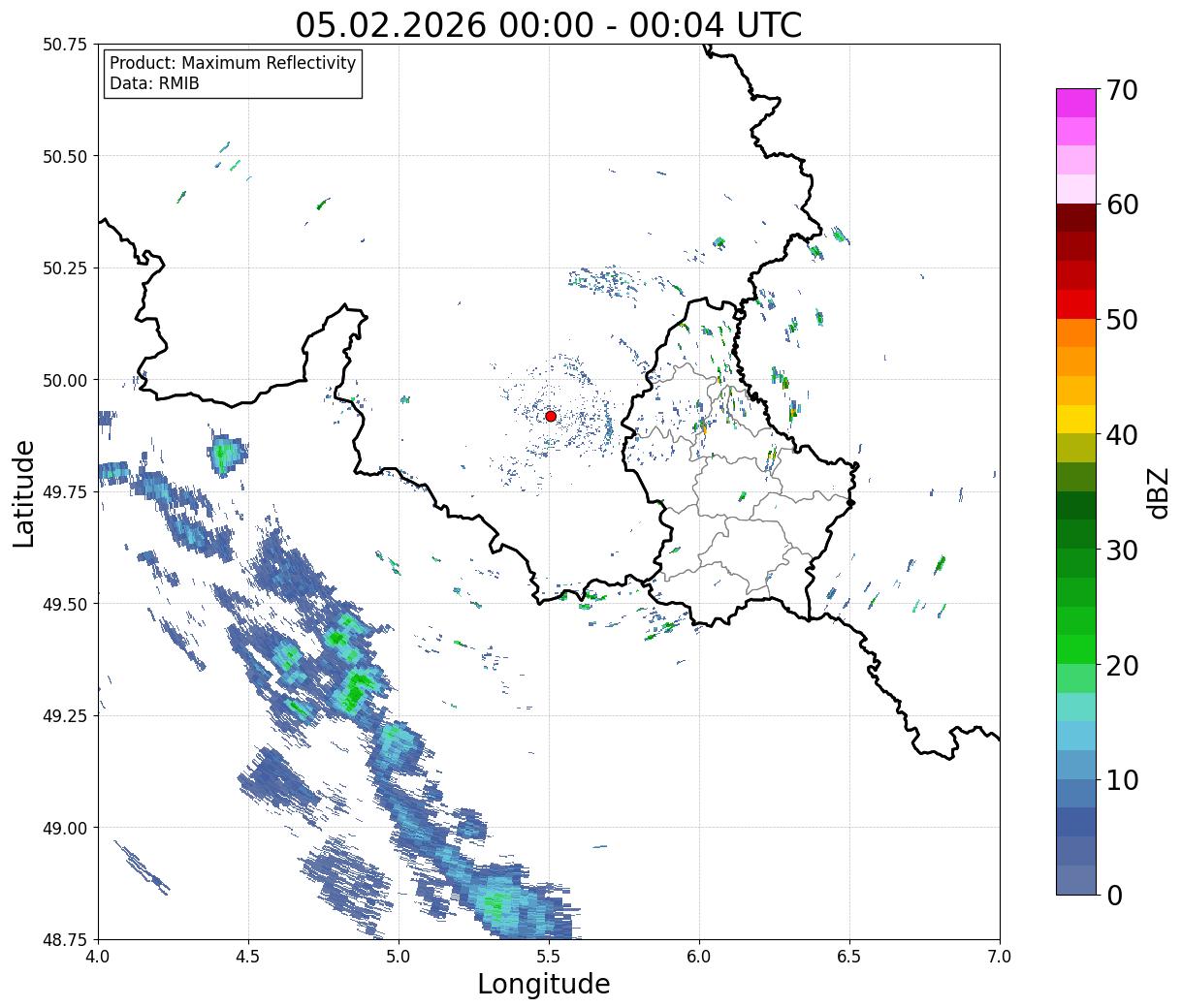Screen dimensions: 1182x1008
Task: Click the 'Latitude' axis label
Action: click(x=24, y=493)
